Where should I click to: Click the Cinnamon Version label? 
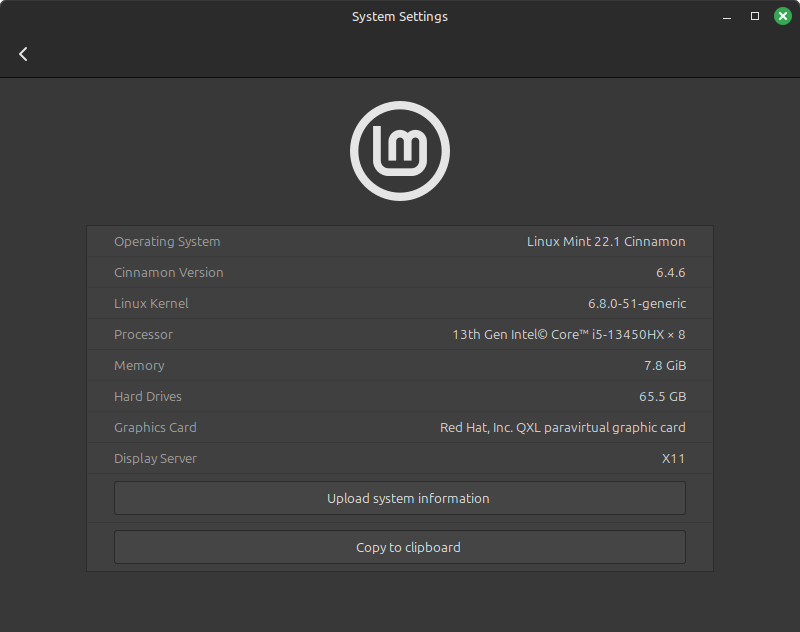point(169,272)
